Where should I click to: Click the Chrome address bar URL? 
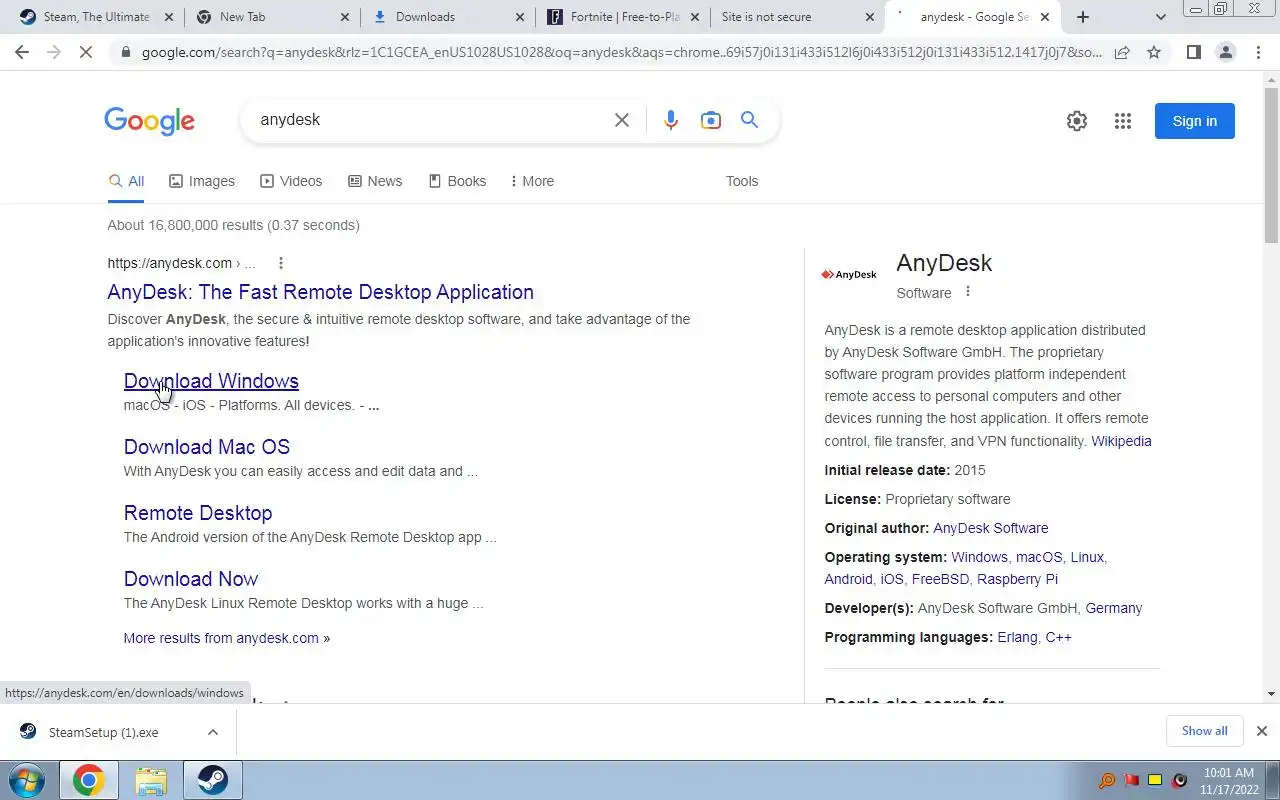click(x=620, y=52)
